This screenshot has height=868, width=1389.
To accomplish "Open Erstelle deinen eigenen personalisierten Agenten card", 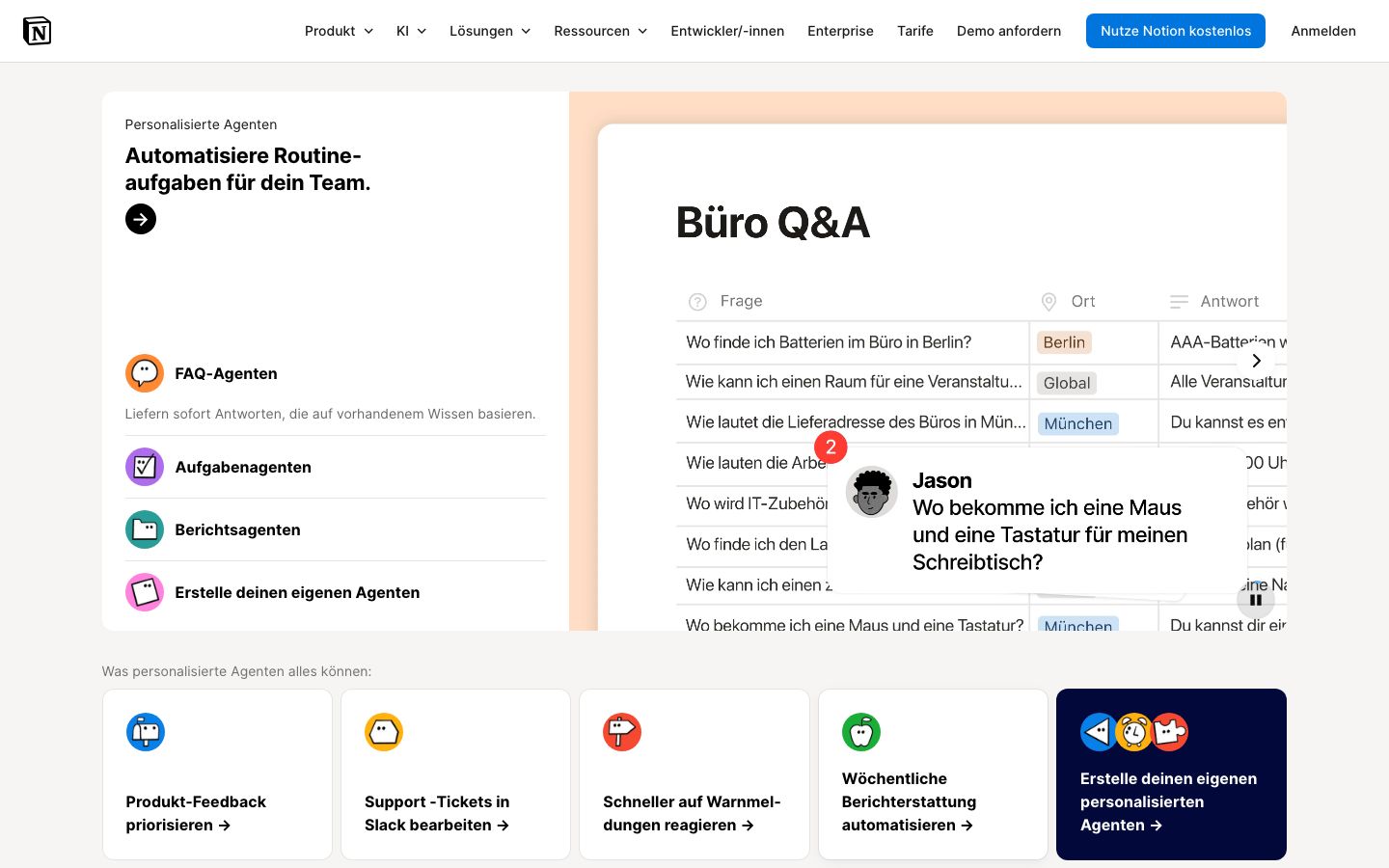I will coord(1171,774).
